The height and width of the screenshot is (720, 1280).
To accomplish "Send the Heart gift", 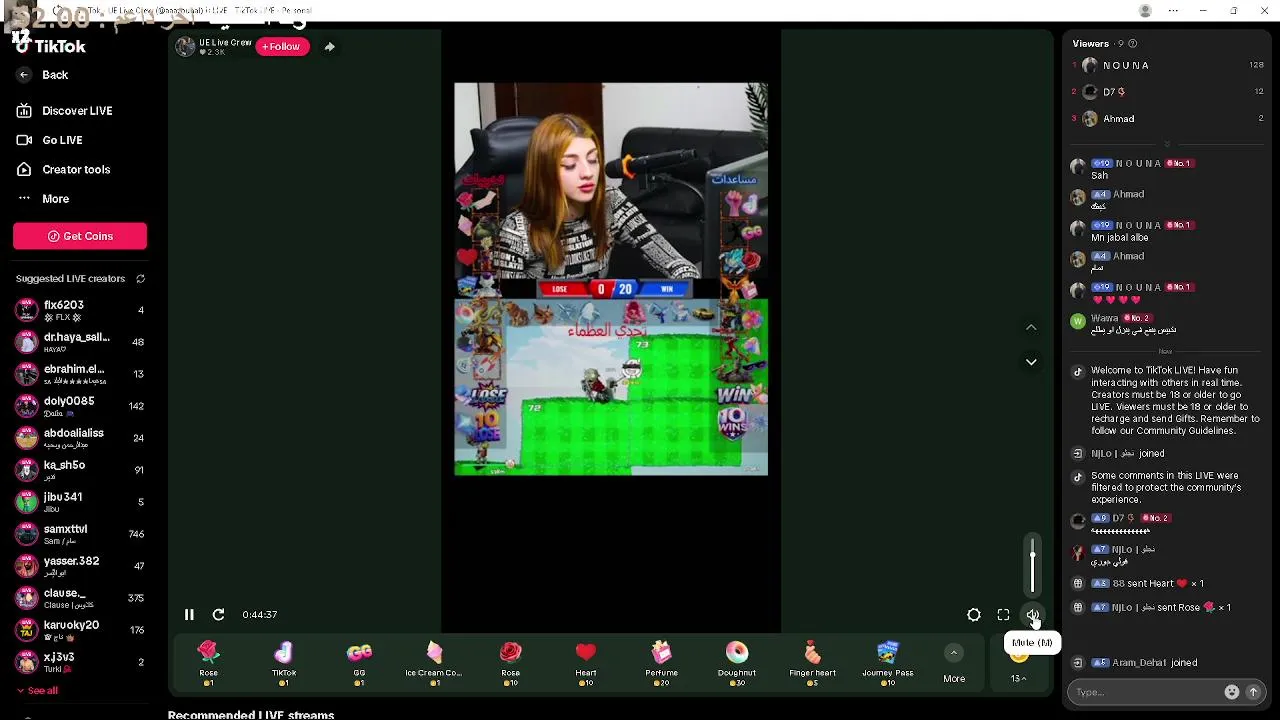I will (586, 664).
